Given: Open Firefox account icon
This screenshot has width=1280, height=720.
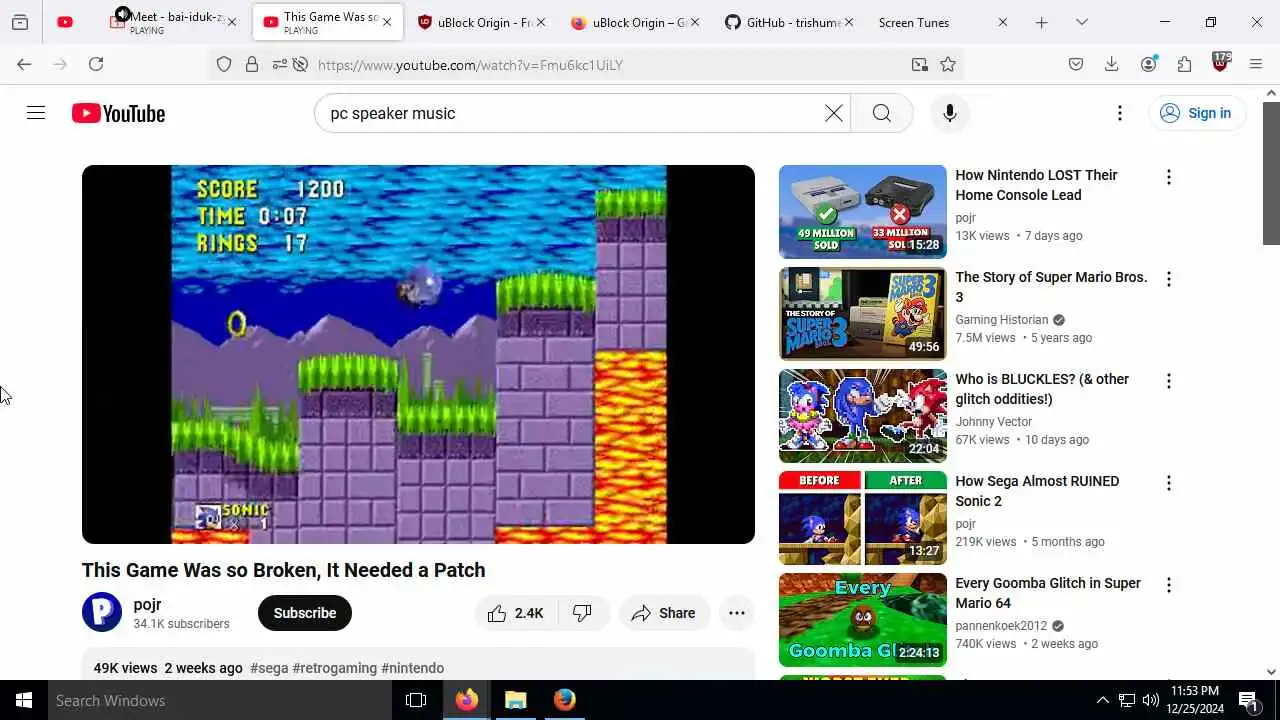Looking at the screenshot, I should 1148,64.
